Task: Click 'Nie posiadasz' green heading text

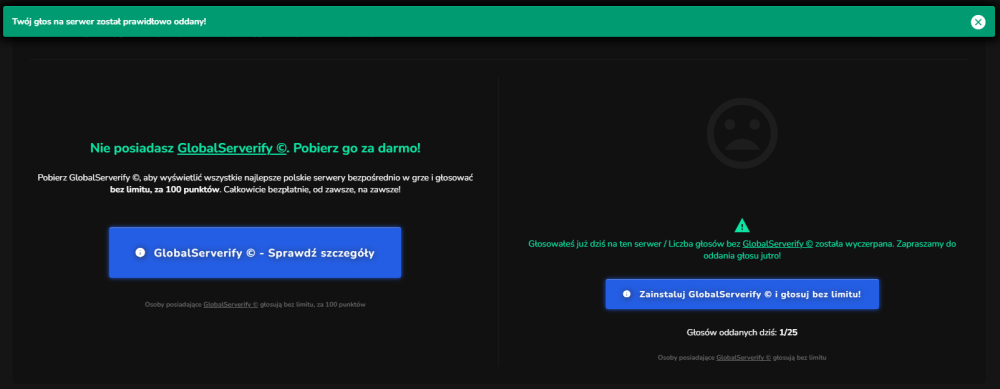Action: (x=132, y=149)
